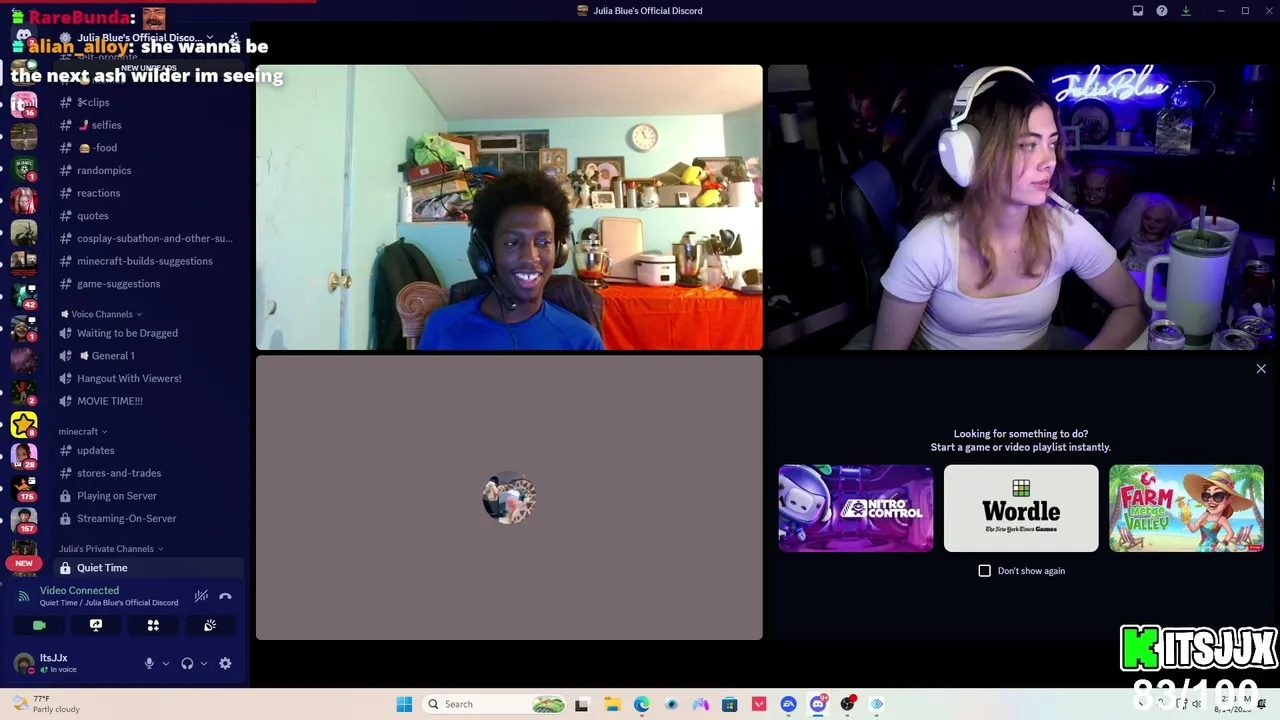Deafen using the headphones icon
The image size is (1280, 720).
187,663
